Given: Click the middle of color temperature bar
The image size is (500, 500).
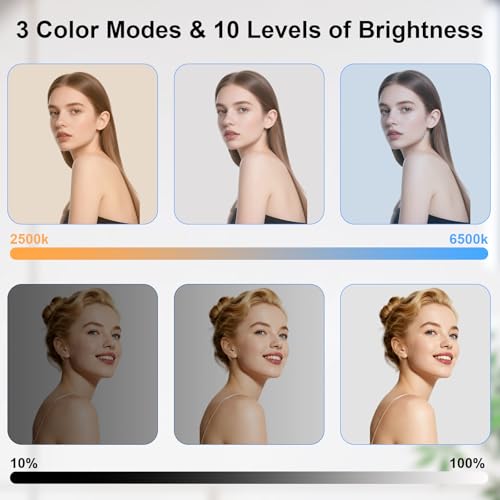Looking at the screenshot, I should click(x=249, y=253).
